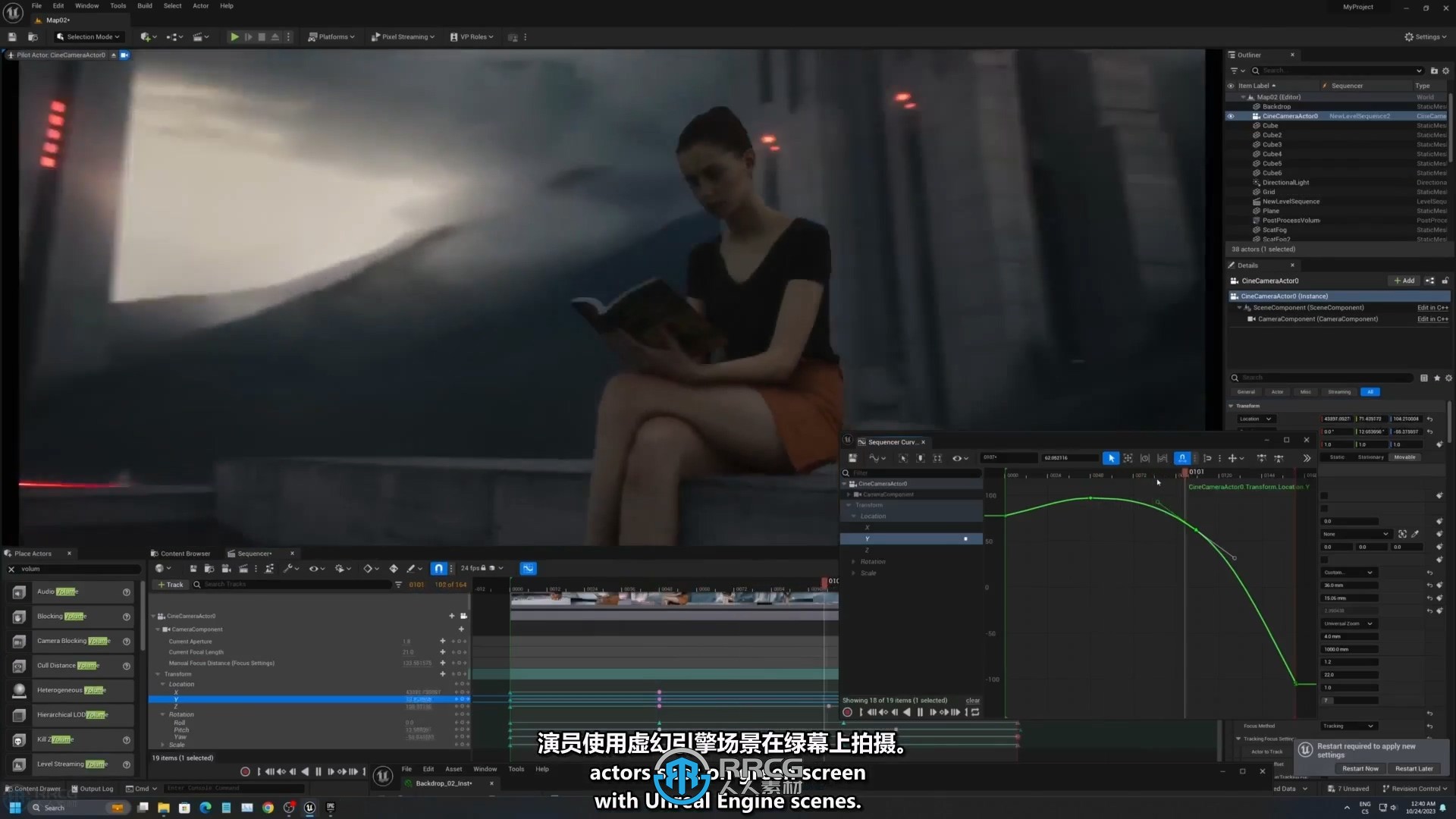Toggle key snapping magnet in Sequencer toolbar
This screenshot has height=819, width=1456.
439,568
